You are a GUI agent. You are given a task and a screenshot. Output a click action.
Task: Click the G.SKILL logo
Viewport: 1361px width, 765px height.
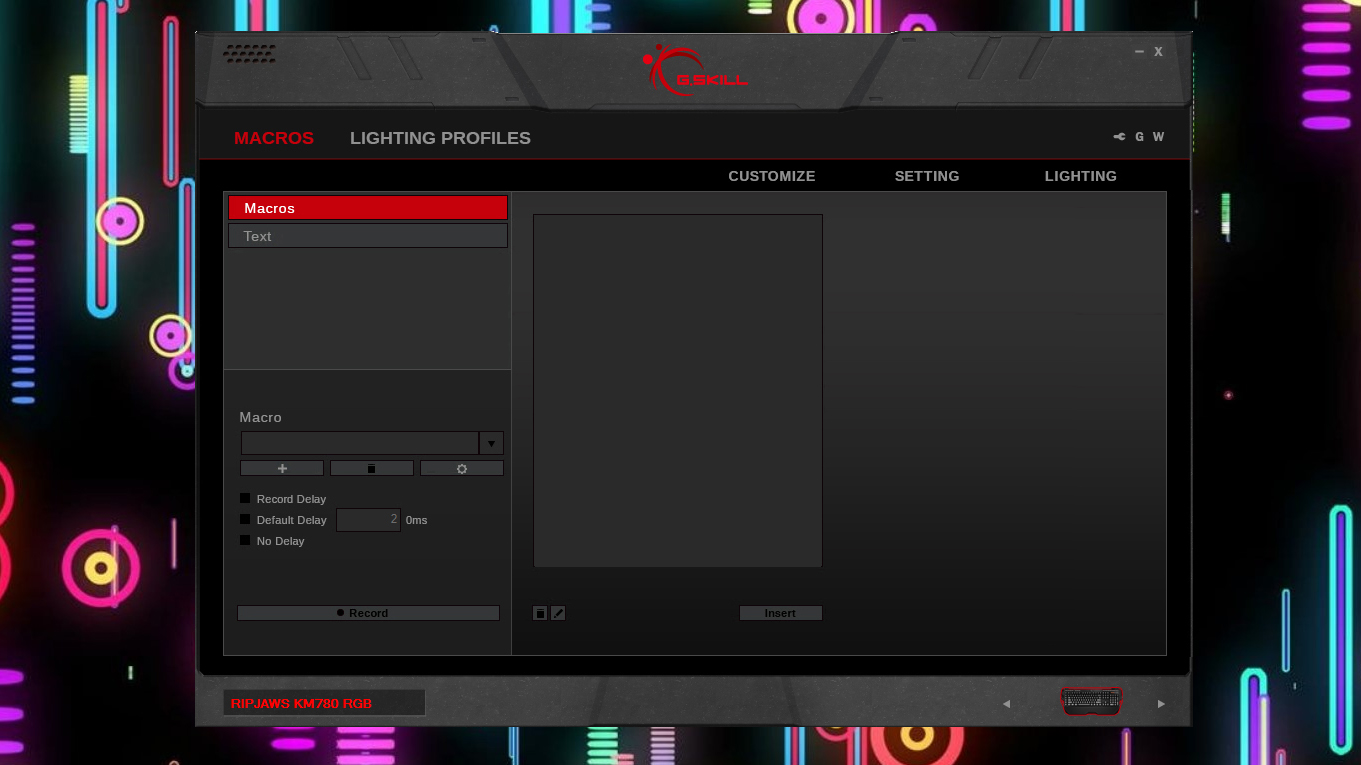(x=694, y=70)
